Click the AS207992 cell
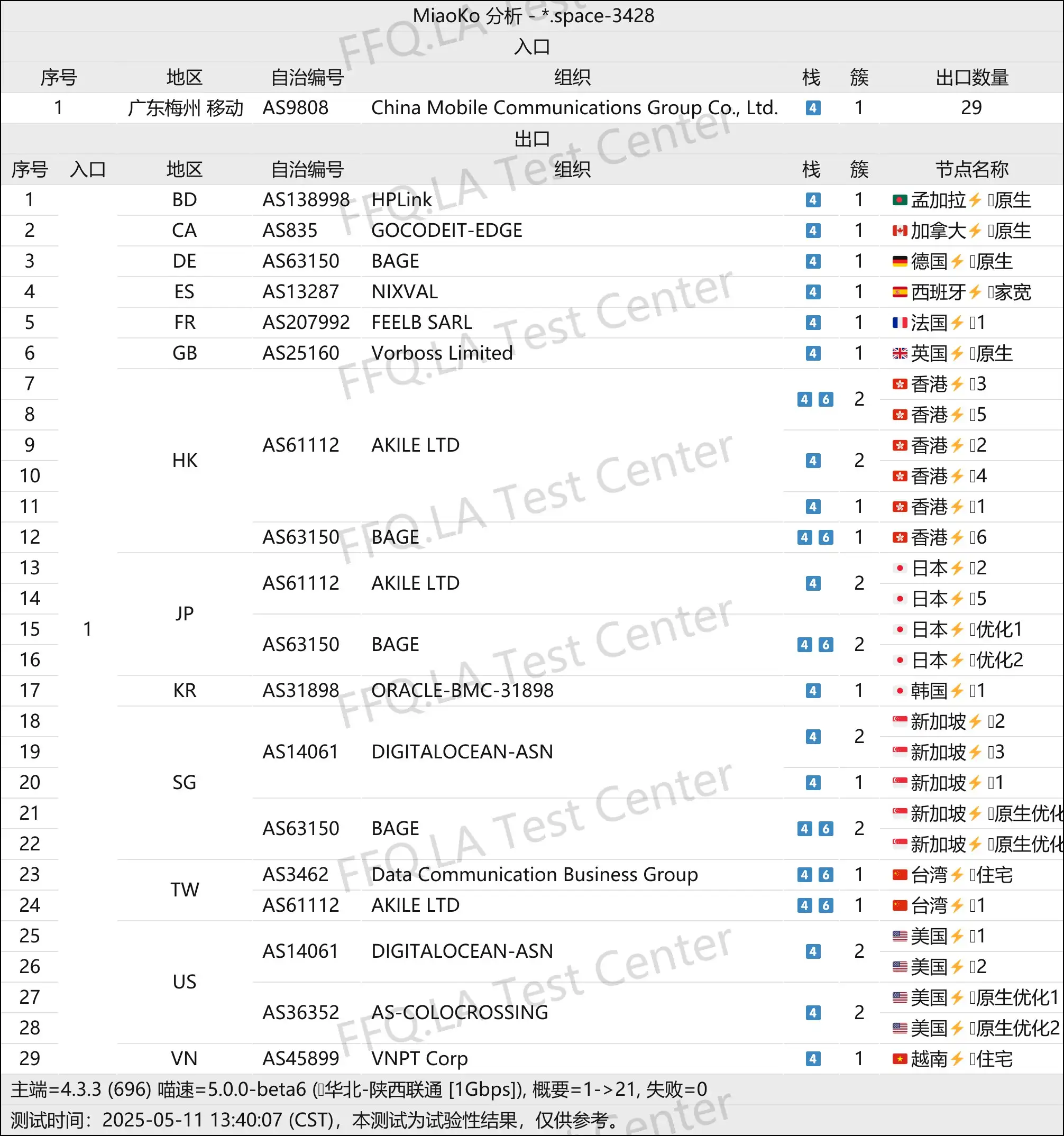Image resolution: width=1064 pixels, height=1136 pixels. point(306,323)
